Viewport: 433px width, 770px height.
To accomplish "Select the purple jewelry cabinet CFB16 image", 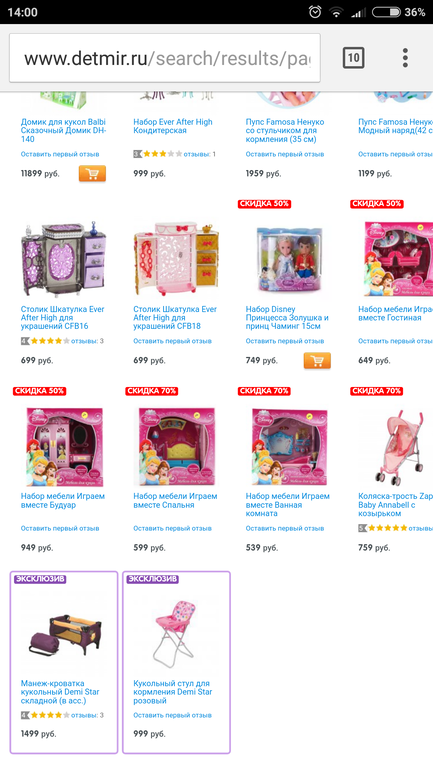I will (63, 259).
